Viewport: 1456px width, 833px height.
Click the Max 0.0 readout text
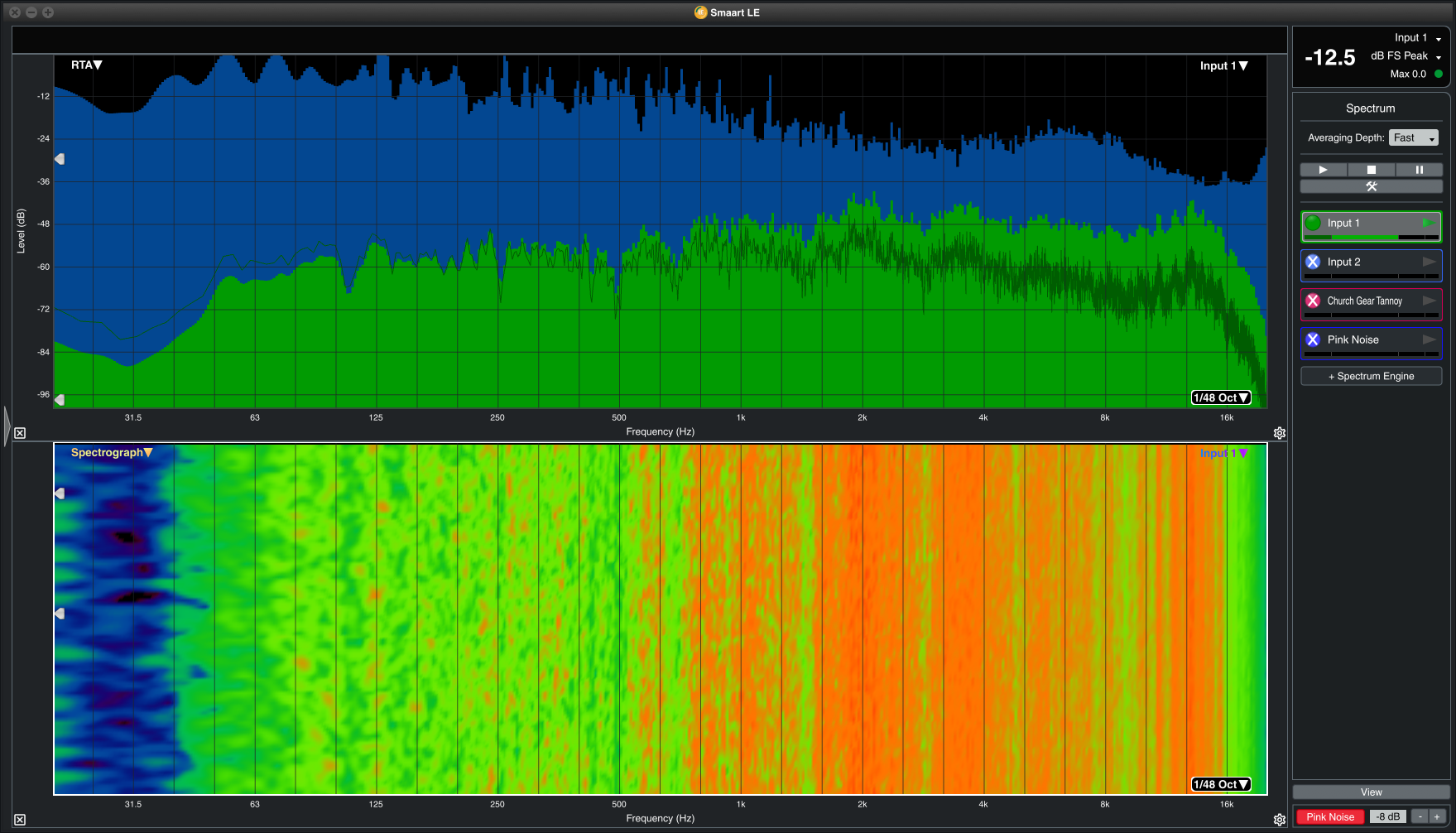1408,74
